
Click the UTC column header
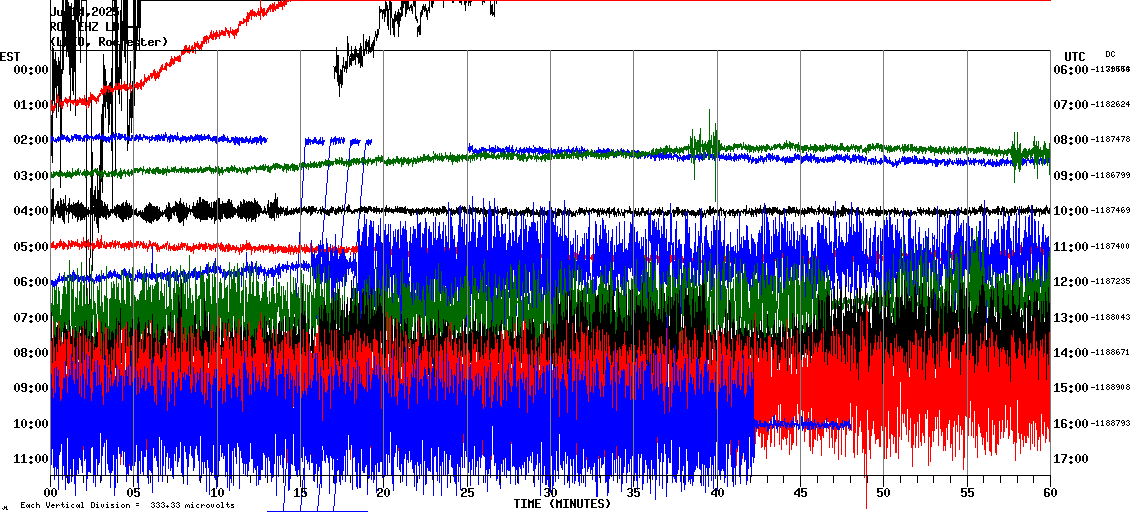click(x=1074, y=56)
